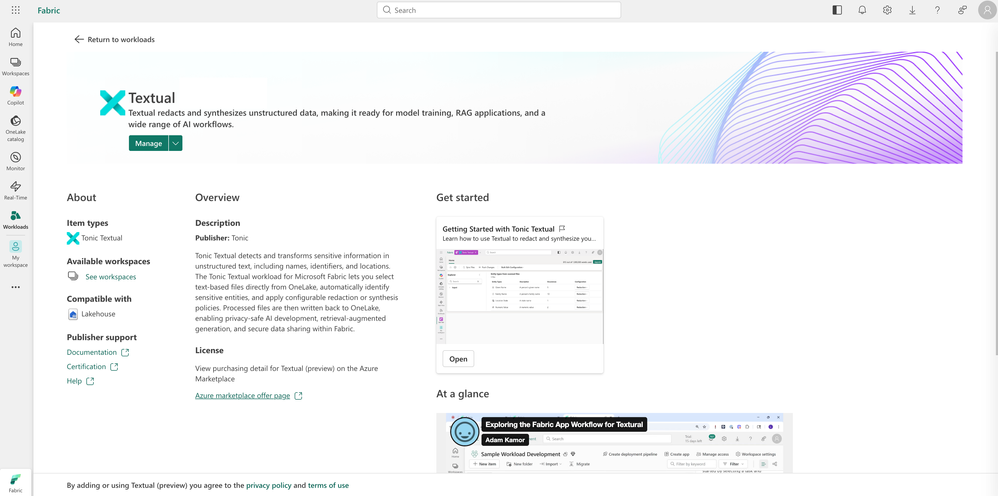Open the user account avatar
This screenshot has height=496, width=998.
[987, 11]
